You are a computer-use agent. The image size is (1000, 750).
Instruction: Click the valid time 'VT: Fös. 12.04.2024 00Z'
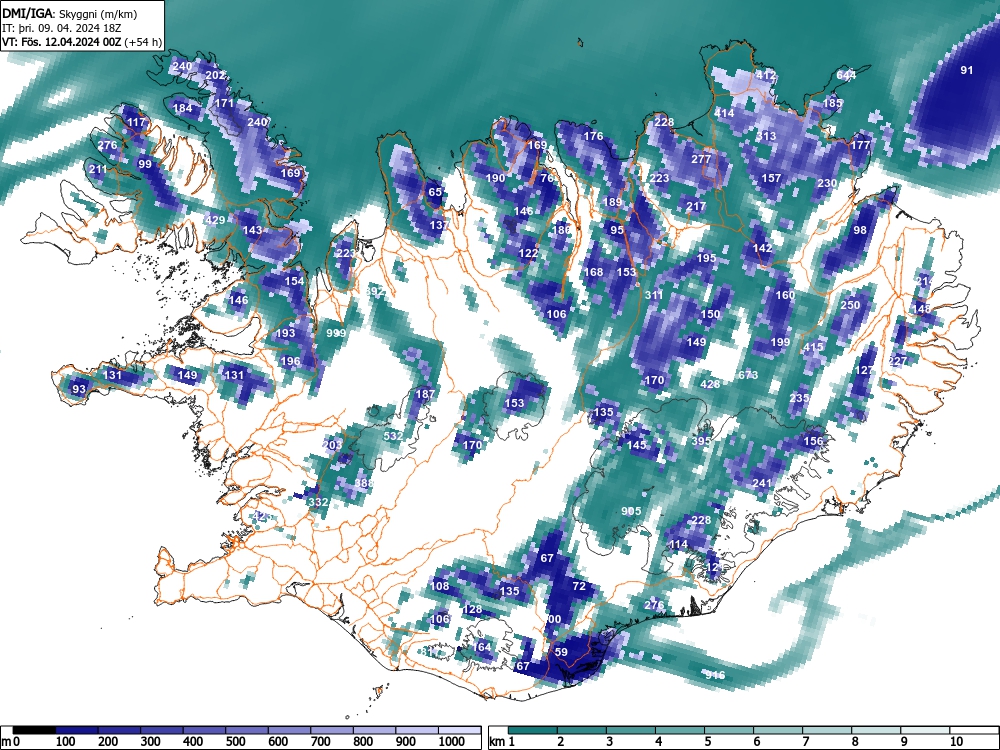click(62, 42)
